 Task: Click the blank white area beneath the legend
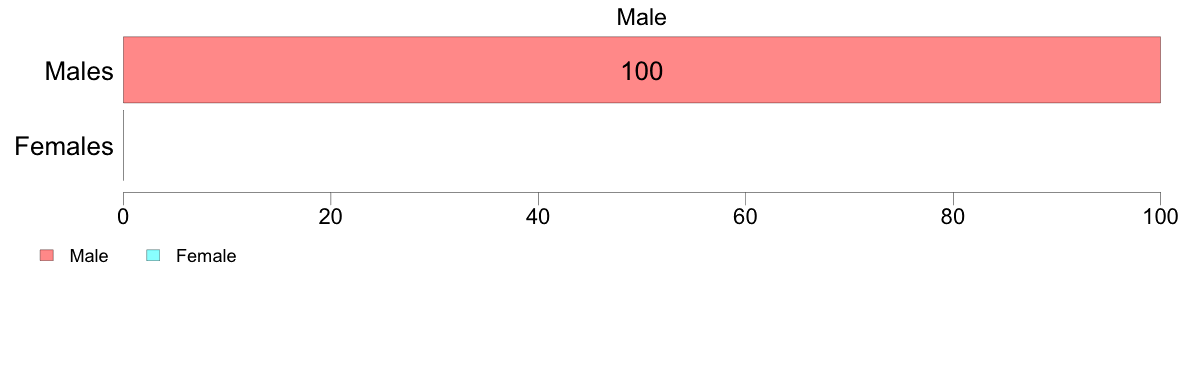click(594, 318)
